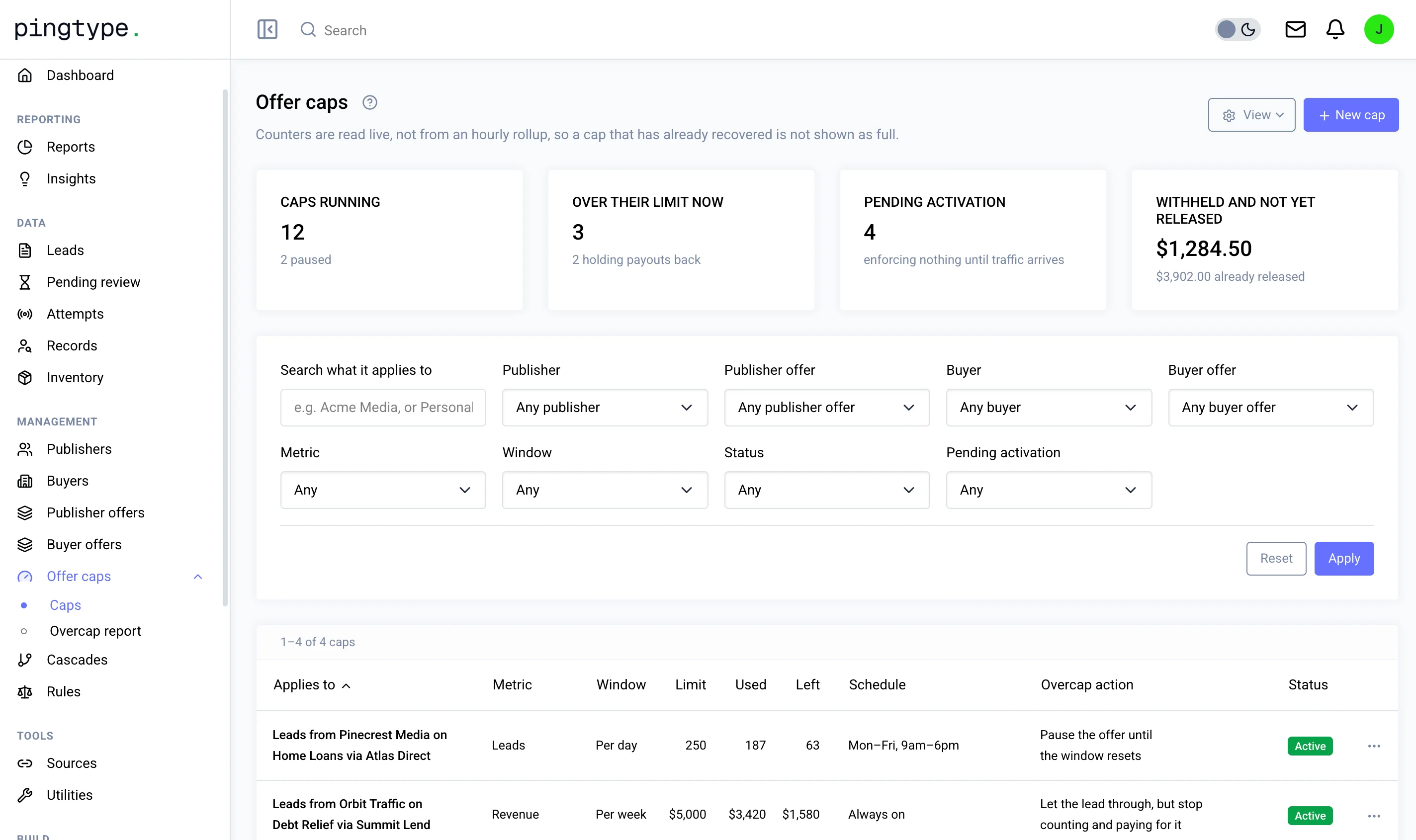
Task: Click the Search magnifier icon
Action: tap(307, 29)
